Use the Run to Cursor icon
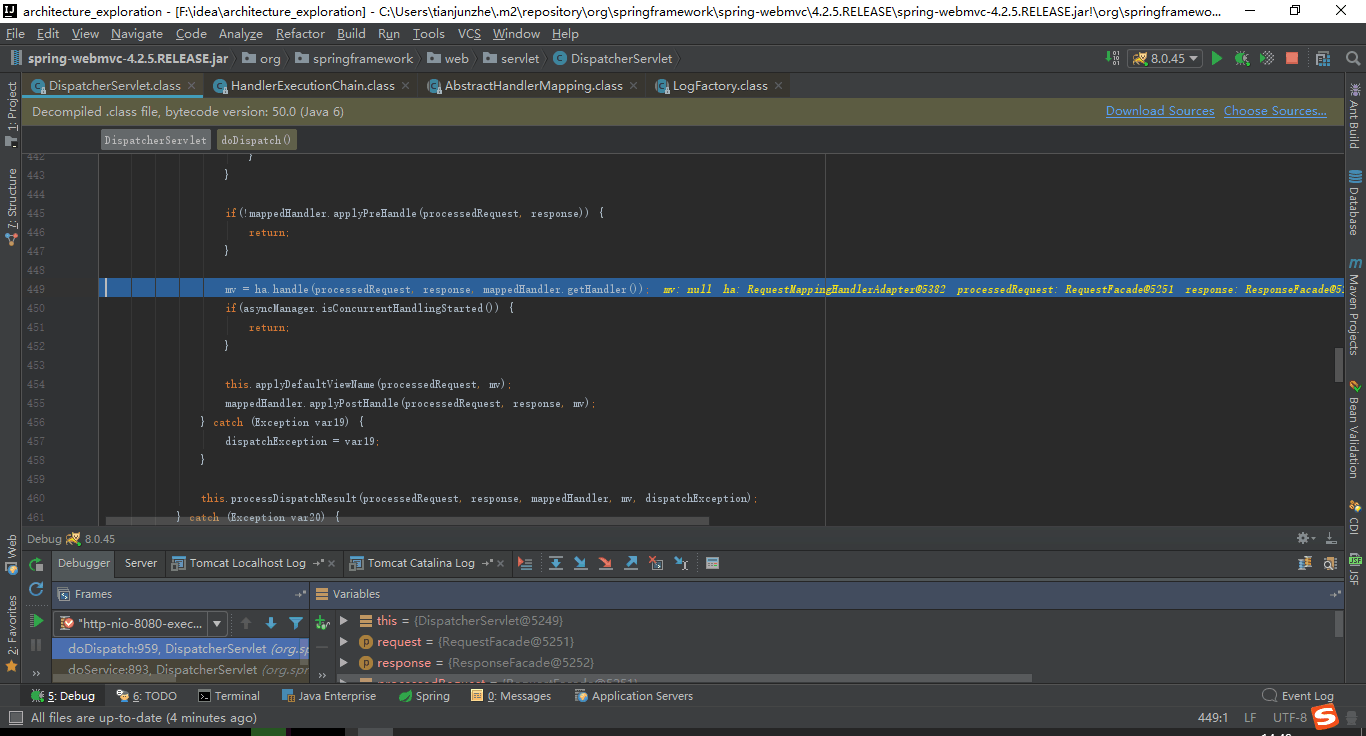 681,563
